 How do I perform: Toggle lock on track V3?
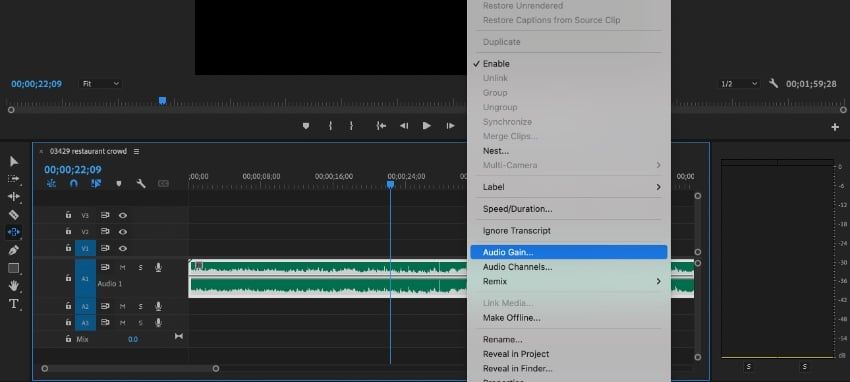click(68, 215)
